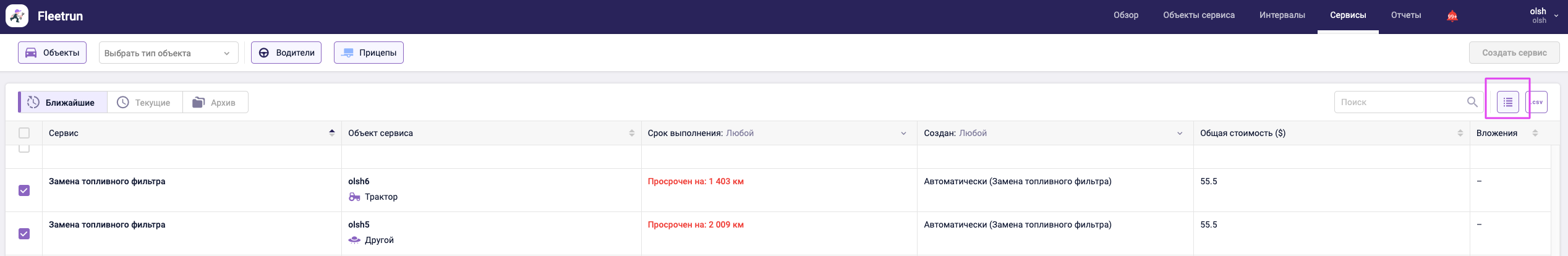Switch to the Текущие tab

click(x=145, y=103)
